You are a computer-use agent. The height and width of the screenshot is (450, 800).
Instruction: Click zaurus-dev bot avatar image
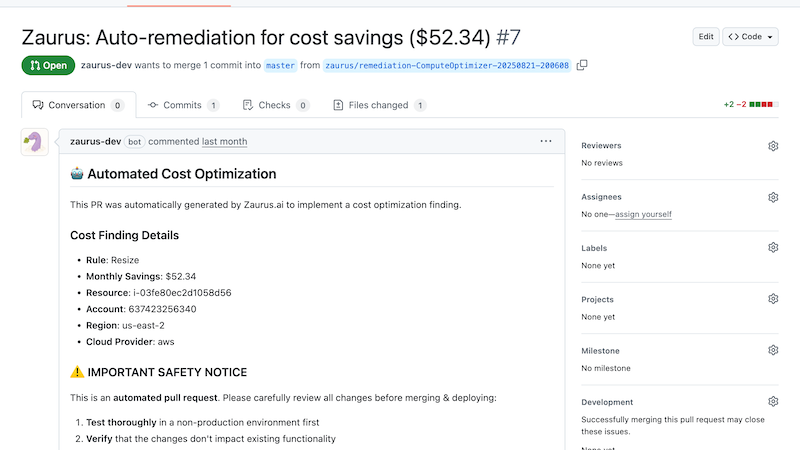click(x=34, y=142)
